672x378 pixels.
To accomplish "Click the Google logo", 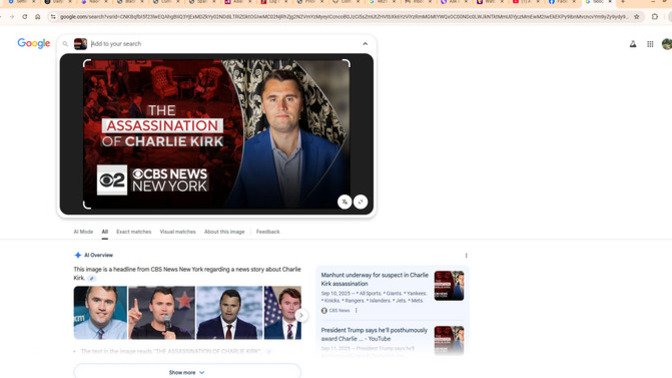I will [34, 43].
